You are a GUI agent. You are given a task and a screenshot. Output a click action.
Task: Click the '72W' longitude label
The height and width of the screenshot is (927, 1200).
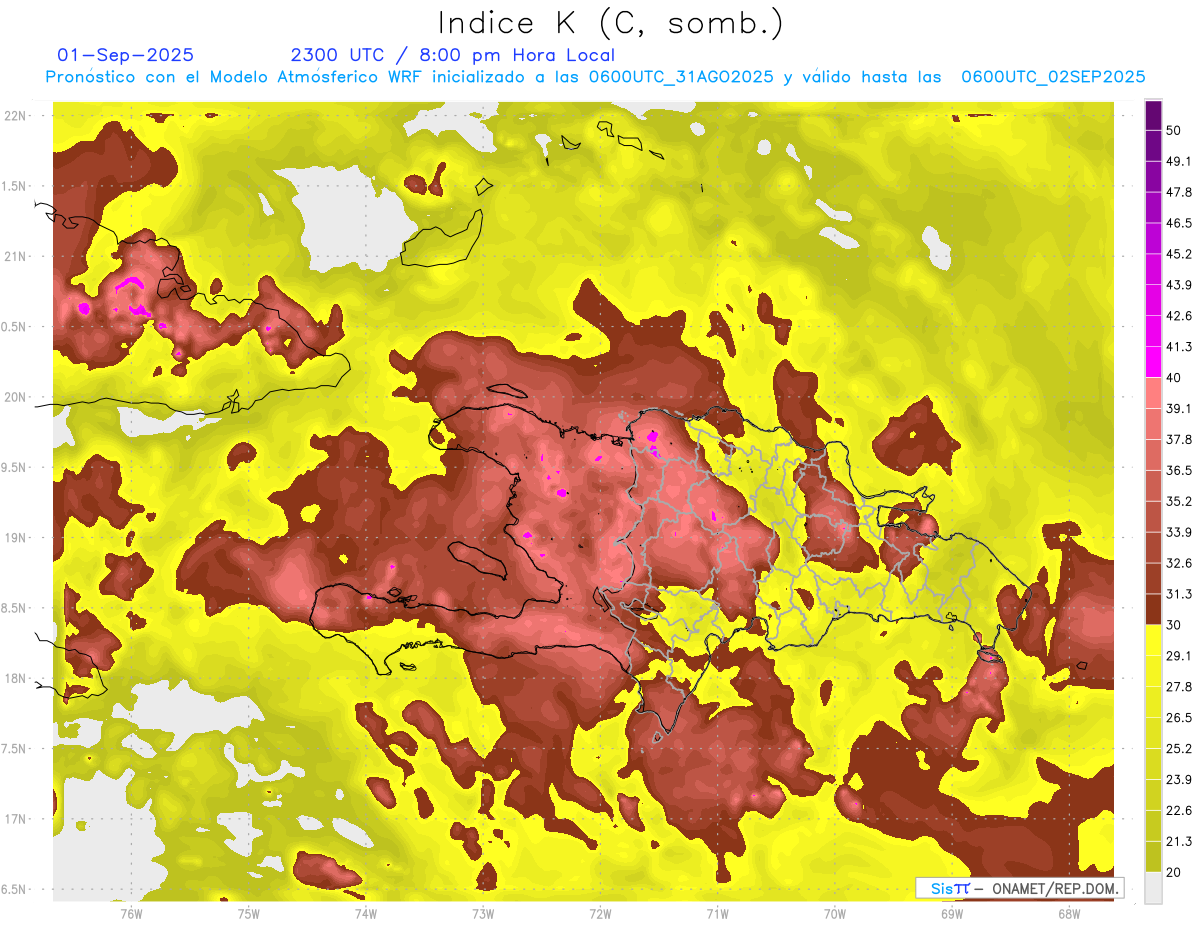point(600,913)
